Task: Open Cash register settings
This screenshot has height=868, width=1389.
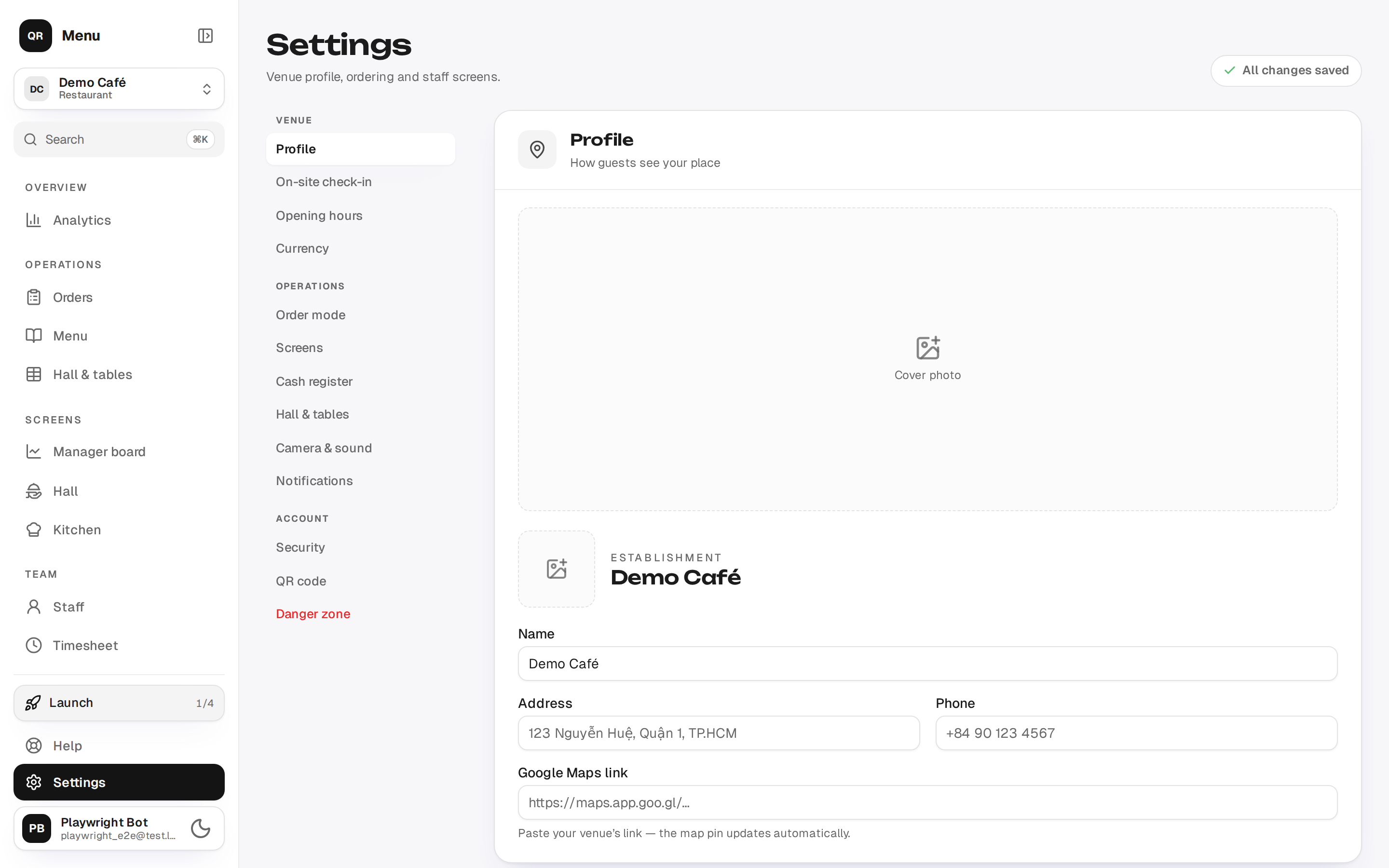Action: pyautogui.click(x=360, y=382)
